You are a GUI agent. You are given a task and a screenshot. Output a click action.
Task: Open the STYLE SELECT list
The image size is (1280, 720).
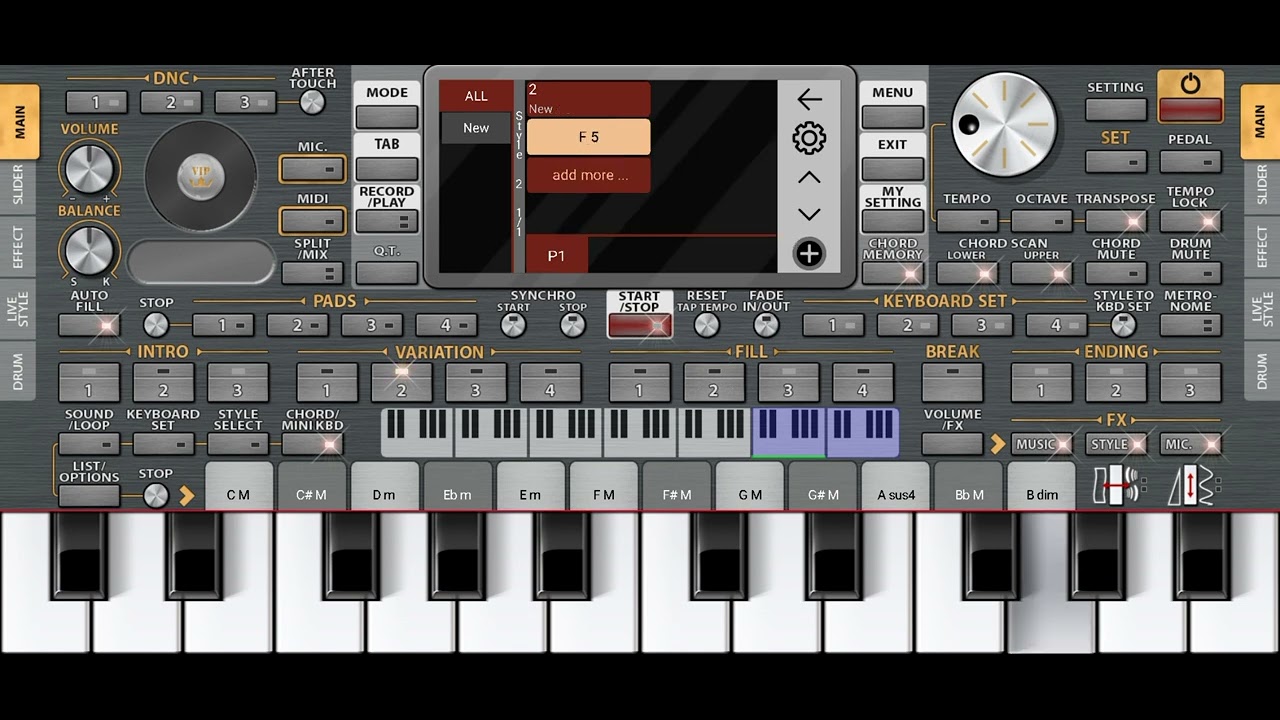pos(238,444)
